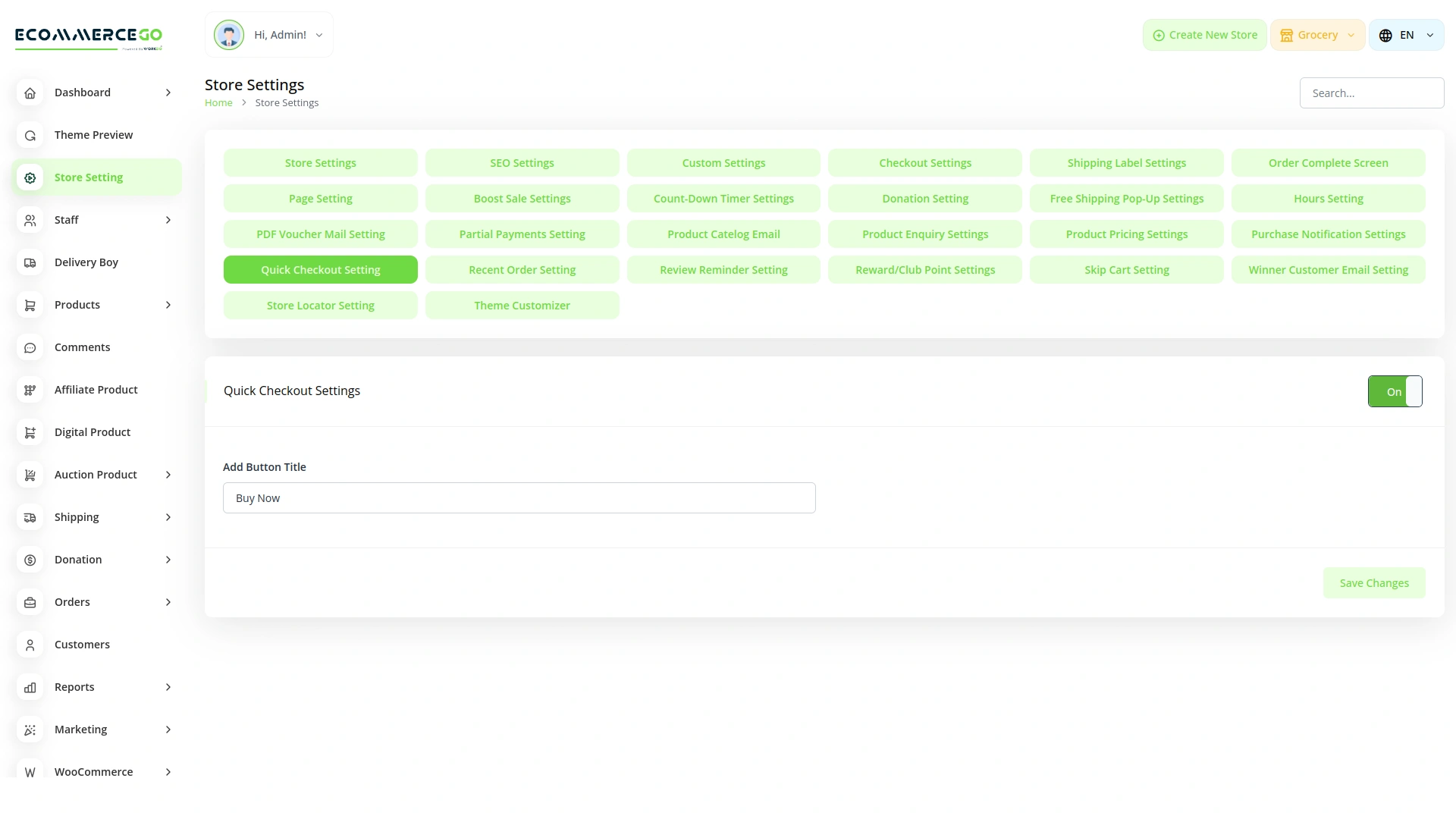1456x819 pixels.
Task: Switch to the SEO Settings tab
Action: (x=522, y=162)
